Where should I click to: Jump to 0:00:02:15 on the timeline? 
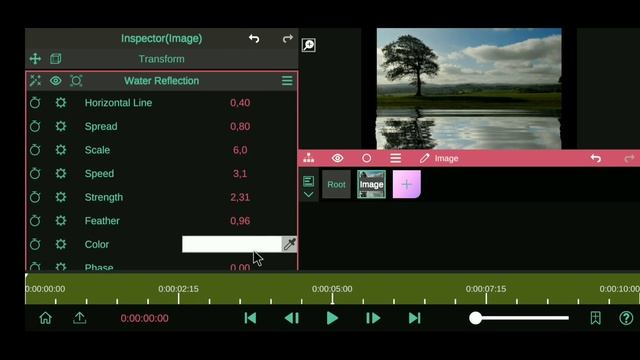[178, 289]
